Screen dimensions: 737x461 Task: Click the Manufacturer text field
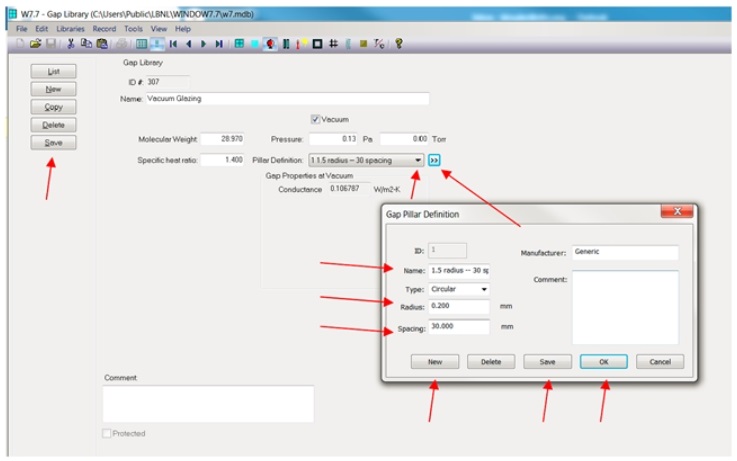tap(625, 252)
